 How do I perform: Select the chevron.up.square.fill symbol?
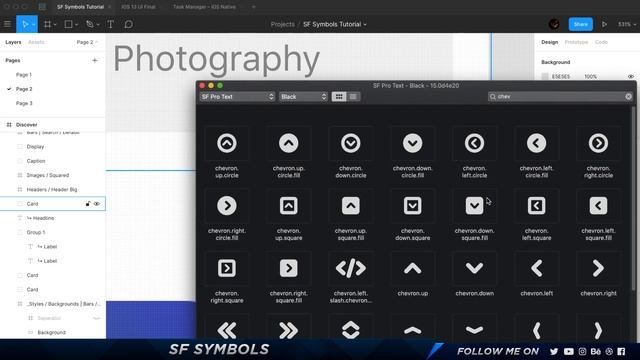[351, 206]
